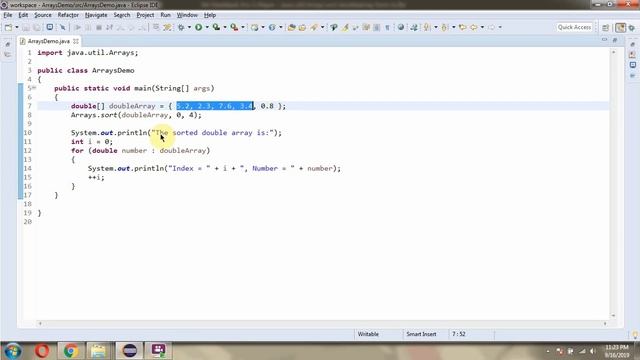
Task: Click the Coverage run toolbar icon
Action: coord(216,27)
